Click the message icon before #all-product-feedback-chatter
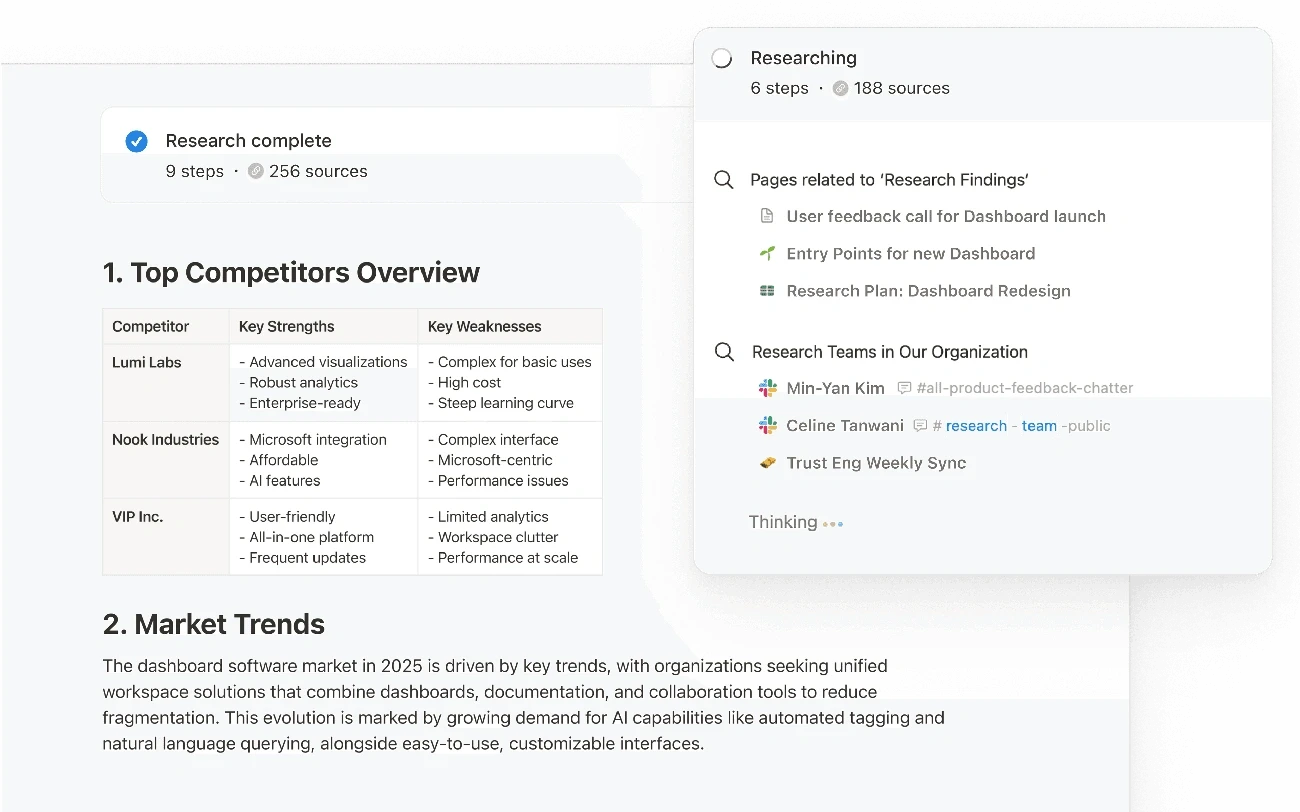This screenshot has width=1300, height=812. (x=904, y=388)
